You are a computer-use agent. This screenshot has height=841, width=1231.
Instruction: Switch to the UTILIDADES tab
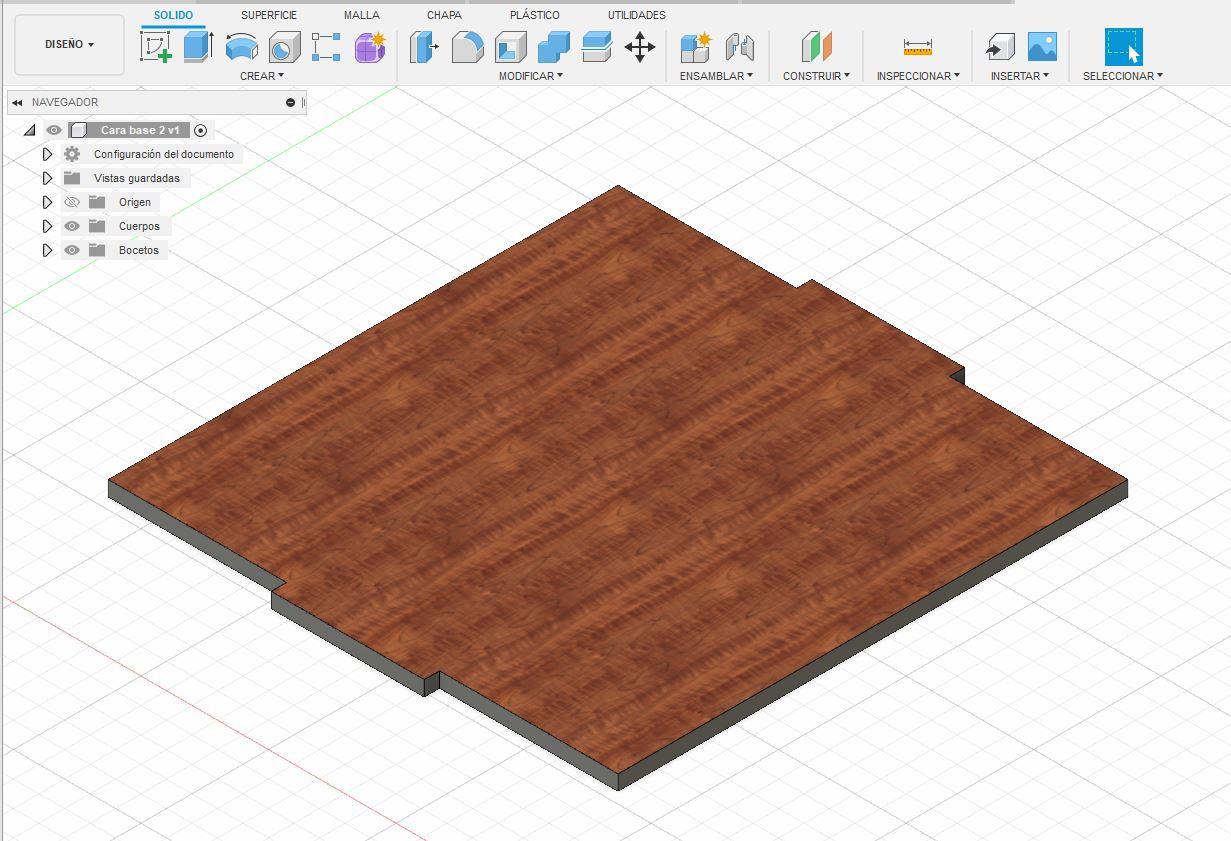pos(636,15)
